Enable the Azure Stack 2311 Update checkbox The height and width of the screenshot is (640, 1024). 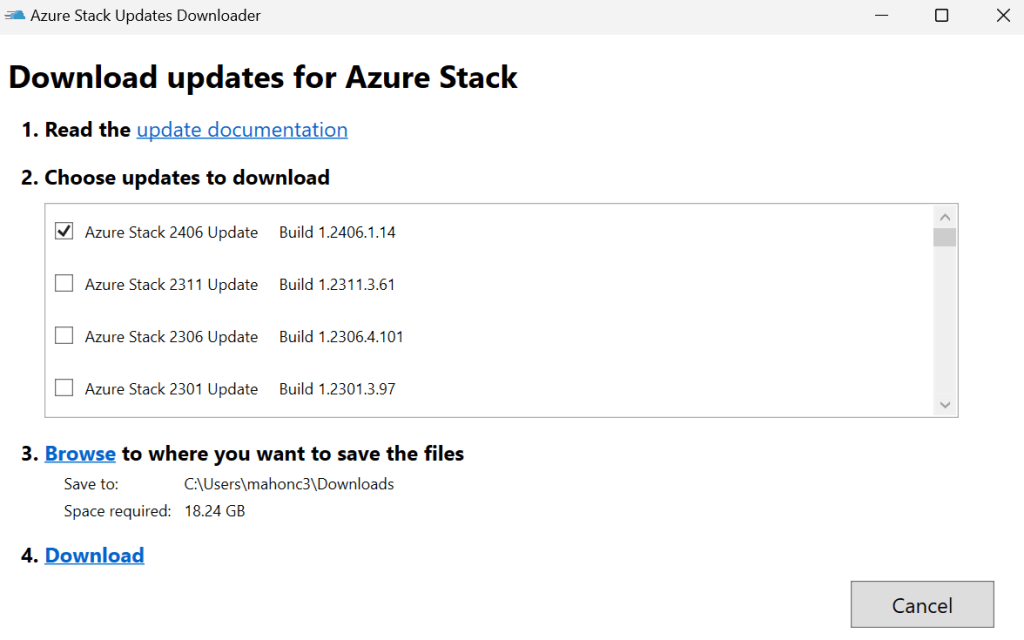[x=64, y=284]
